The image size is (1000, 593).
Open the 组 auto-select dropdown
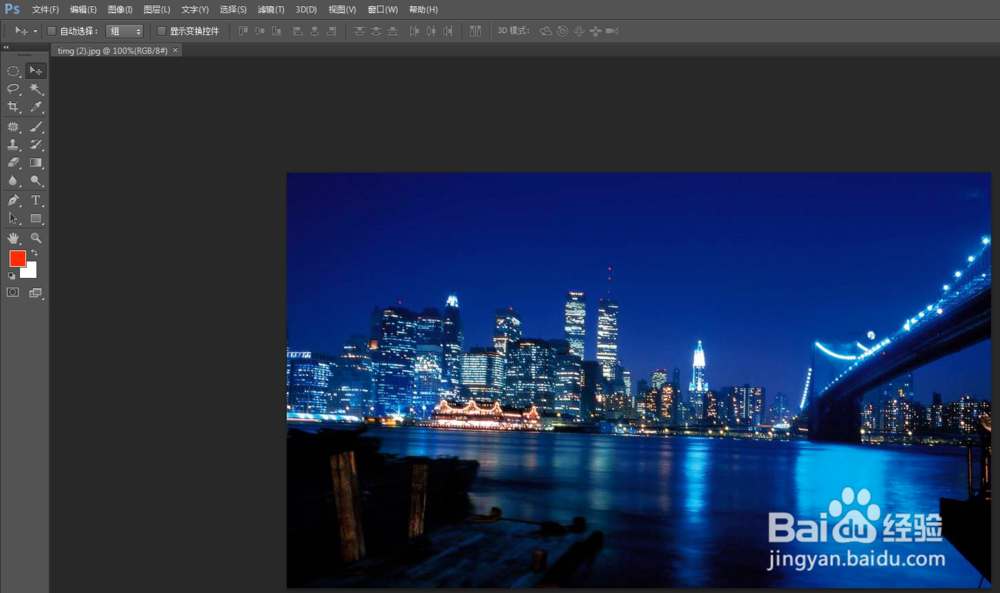pyautogui.click(x=124, y=31)
